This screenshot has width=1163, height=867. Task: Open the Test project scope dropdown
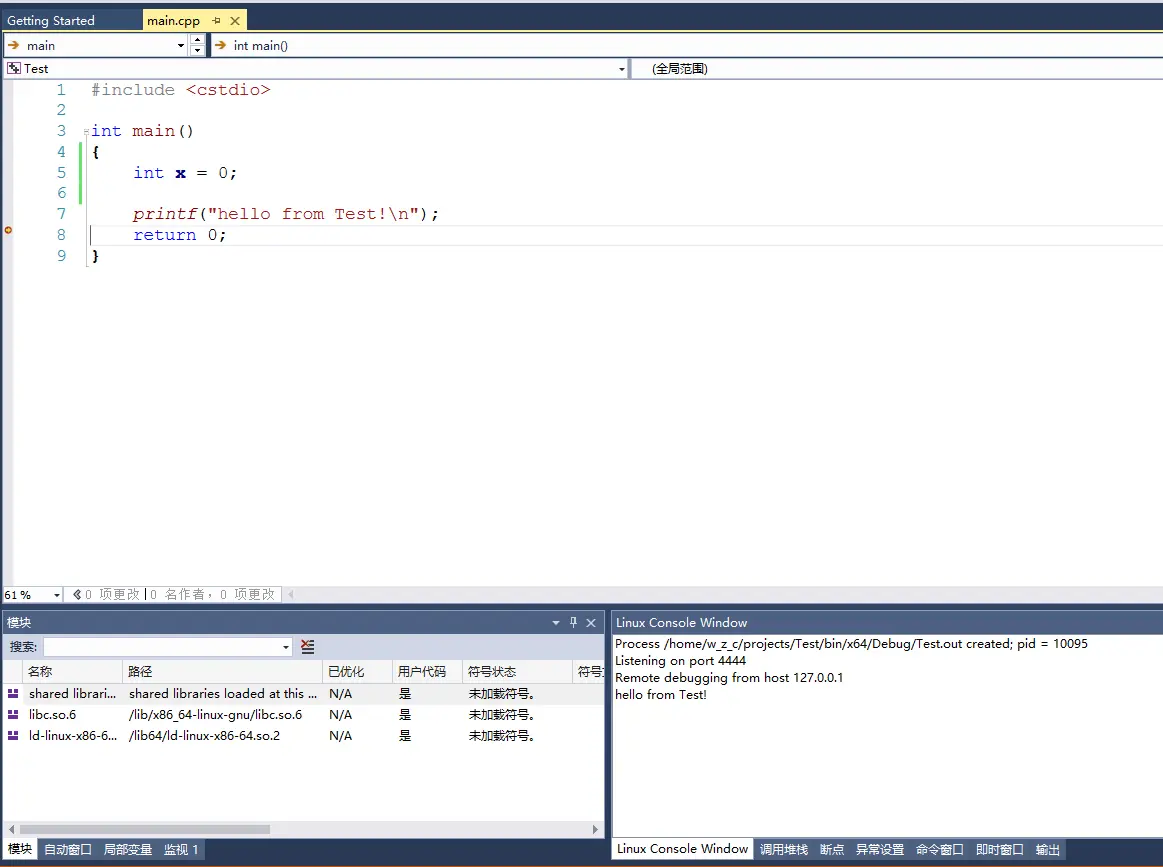[622, 69]
